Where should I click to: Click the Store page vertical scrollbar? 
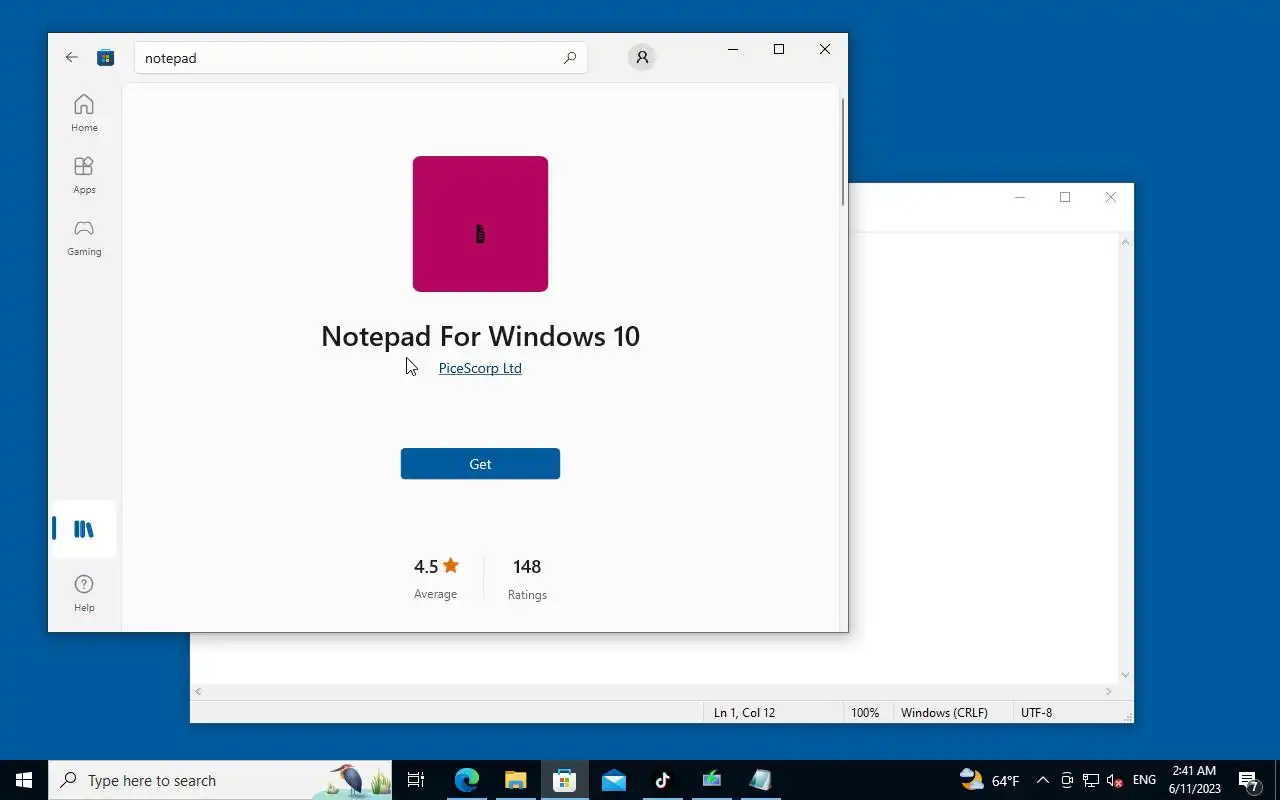click(843, 152)
